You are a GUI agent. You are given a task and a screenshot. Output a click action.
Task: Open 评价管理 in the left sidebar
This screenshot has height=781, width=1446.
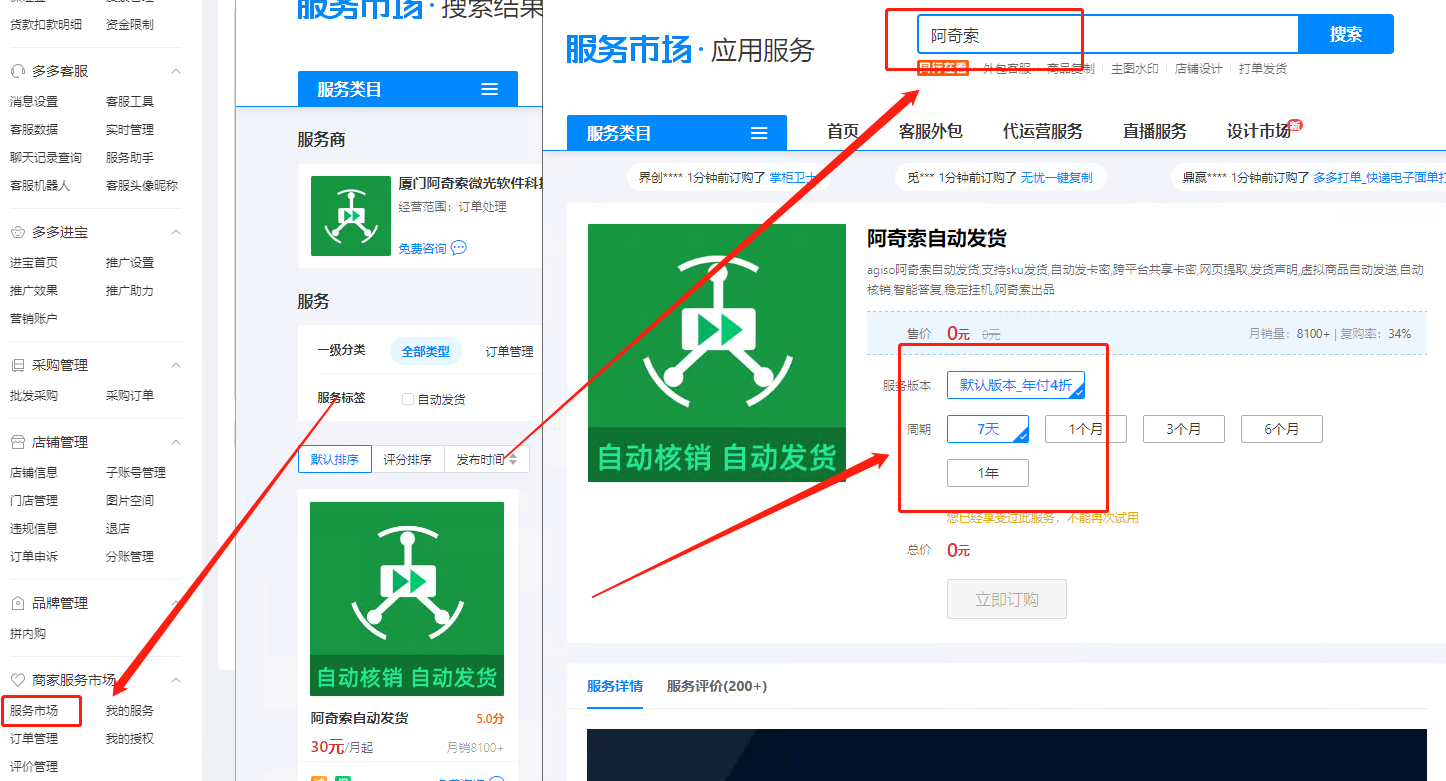[34, 767]
